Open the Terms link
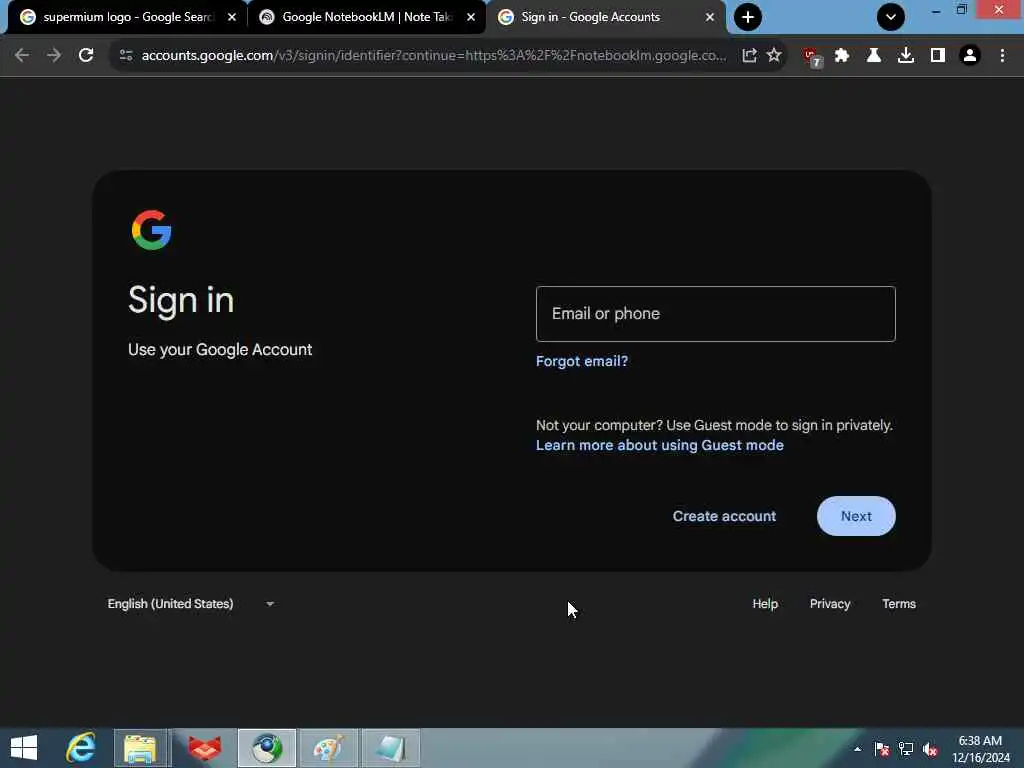 [x=899, y=604]
